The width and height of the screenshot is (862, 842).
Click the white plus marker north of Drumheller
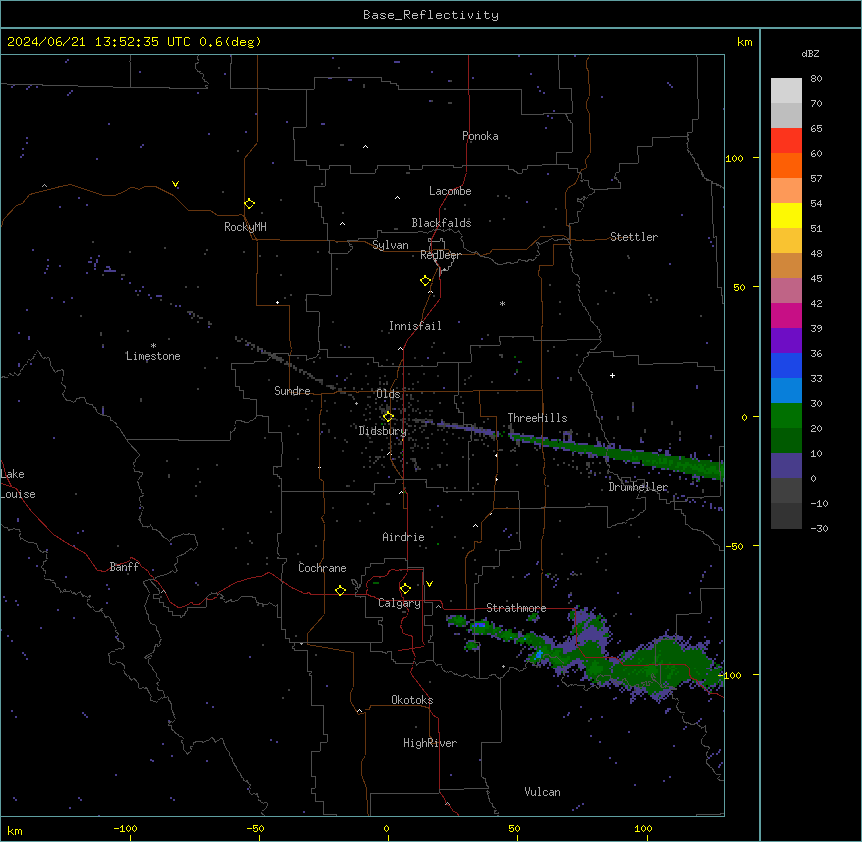pos(612,375)
